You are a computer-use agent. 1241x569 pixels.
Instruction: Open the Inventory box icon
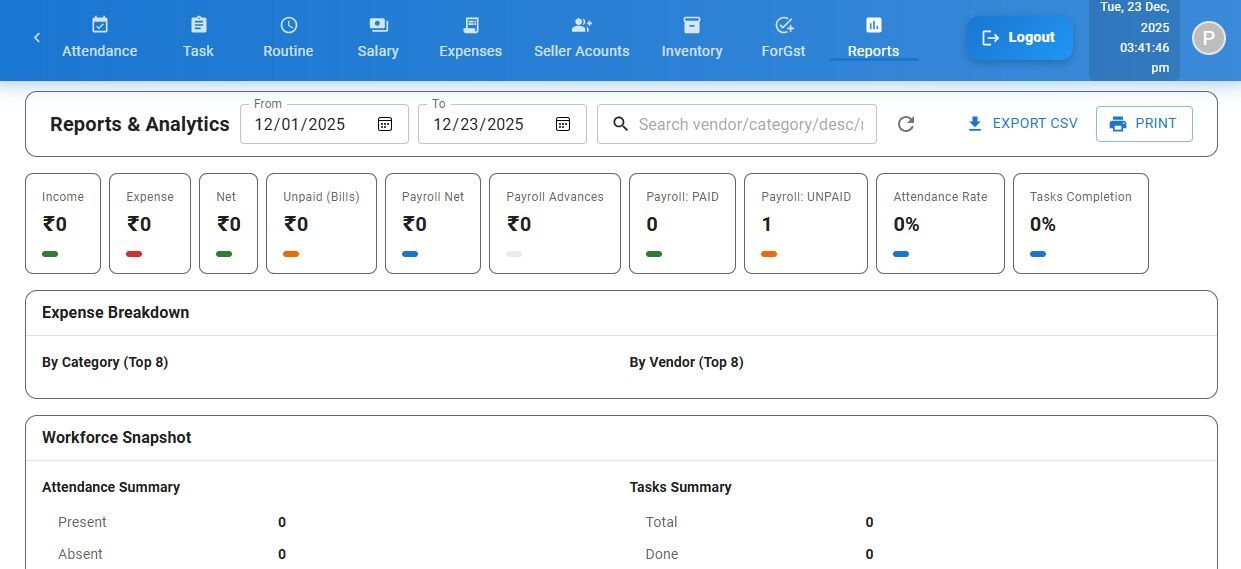coord(692,25)
